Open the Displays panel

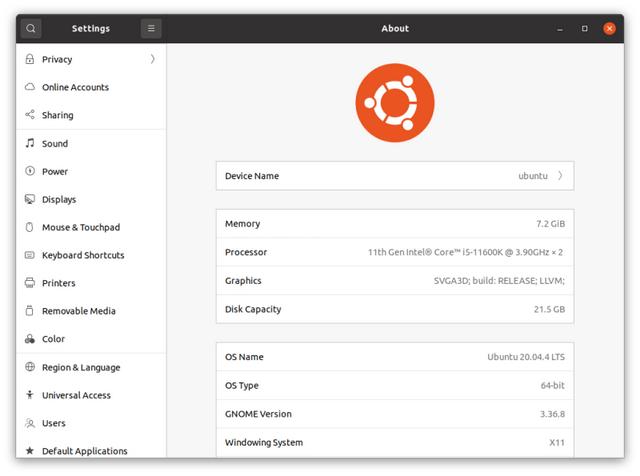[91, 199]
